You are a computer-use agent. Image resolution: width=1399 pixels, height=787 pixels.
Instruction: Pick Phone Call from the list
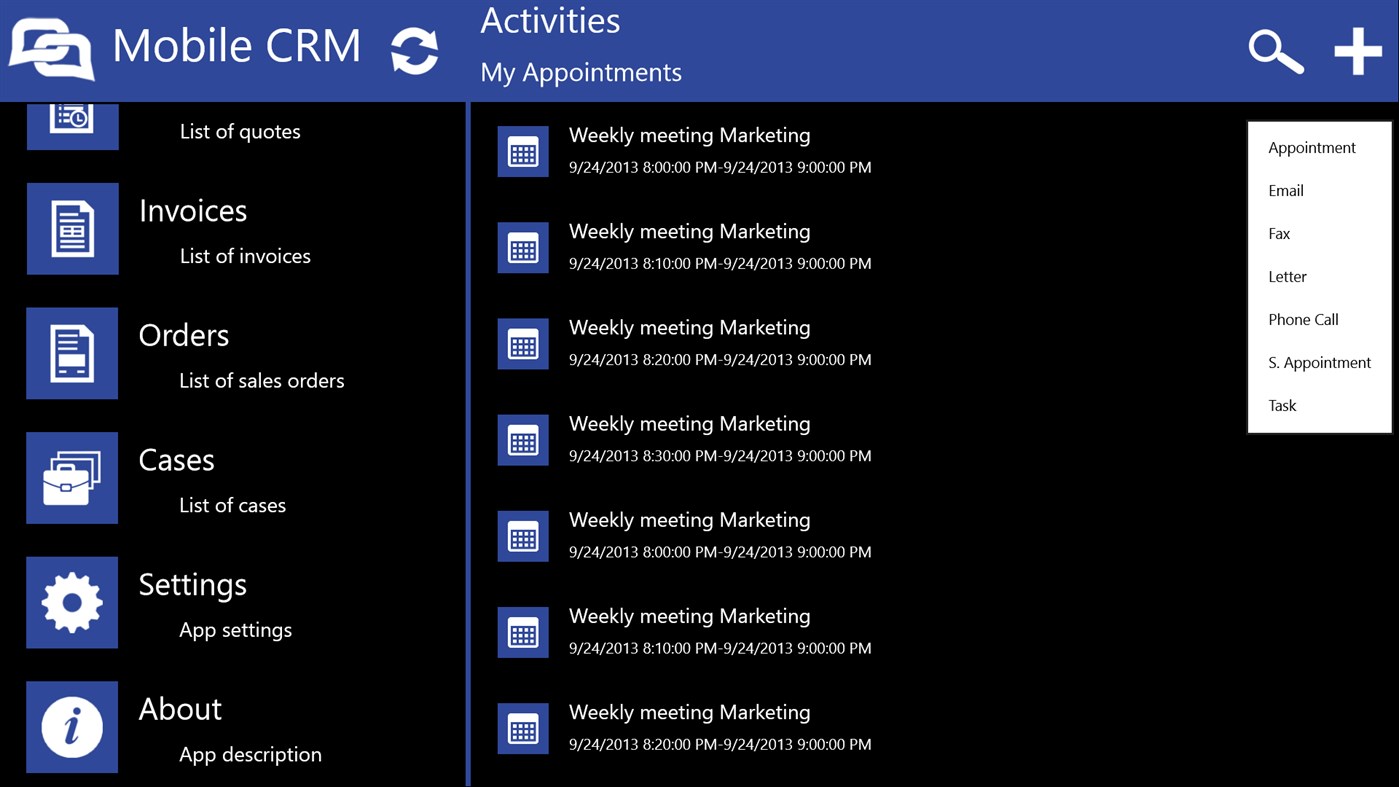pos(1303,319)
